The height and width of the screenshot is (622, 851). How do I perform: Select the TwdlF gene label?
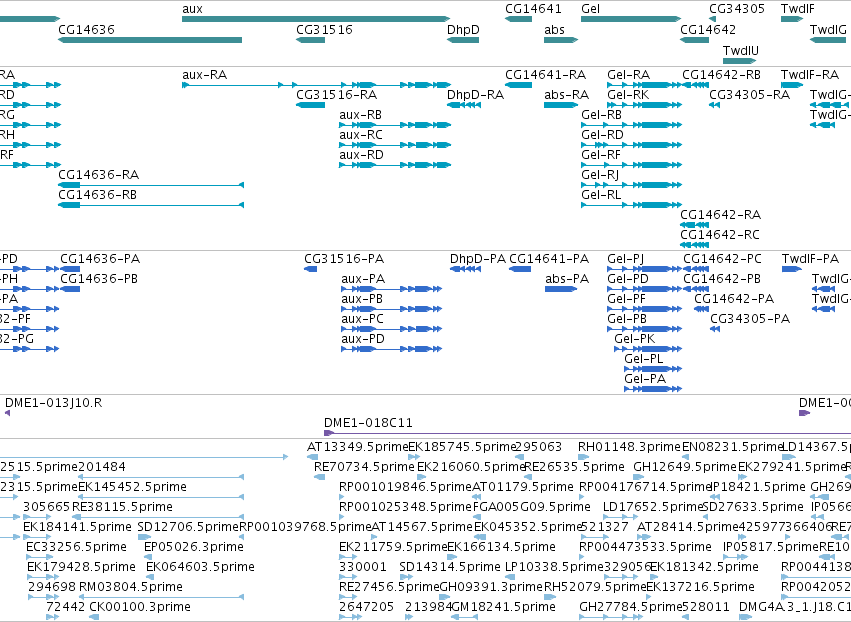point(797,9)
